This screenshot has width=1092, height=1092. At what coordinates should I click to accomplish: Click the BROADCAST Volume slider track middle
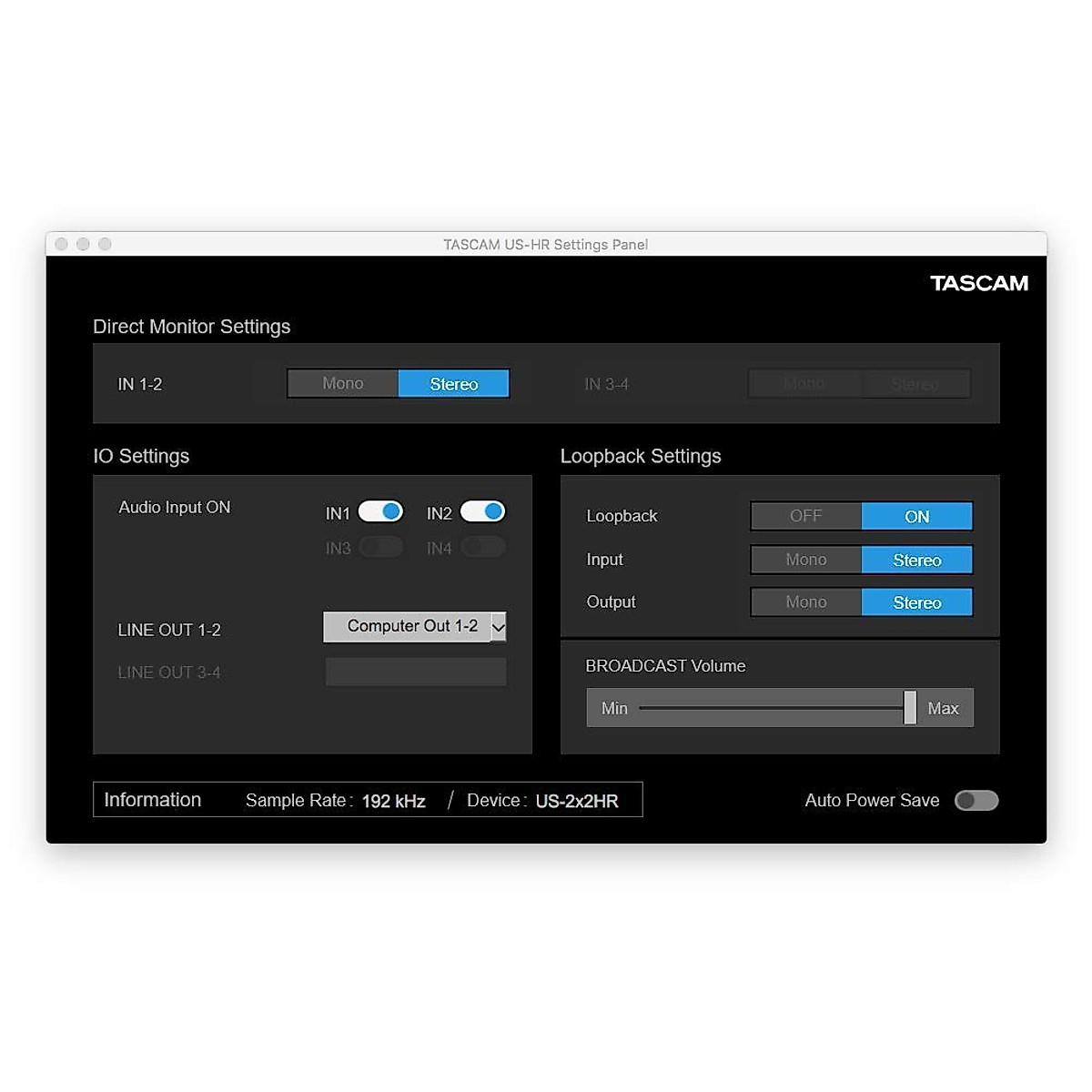(x=772, y=707)
